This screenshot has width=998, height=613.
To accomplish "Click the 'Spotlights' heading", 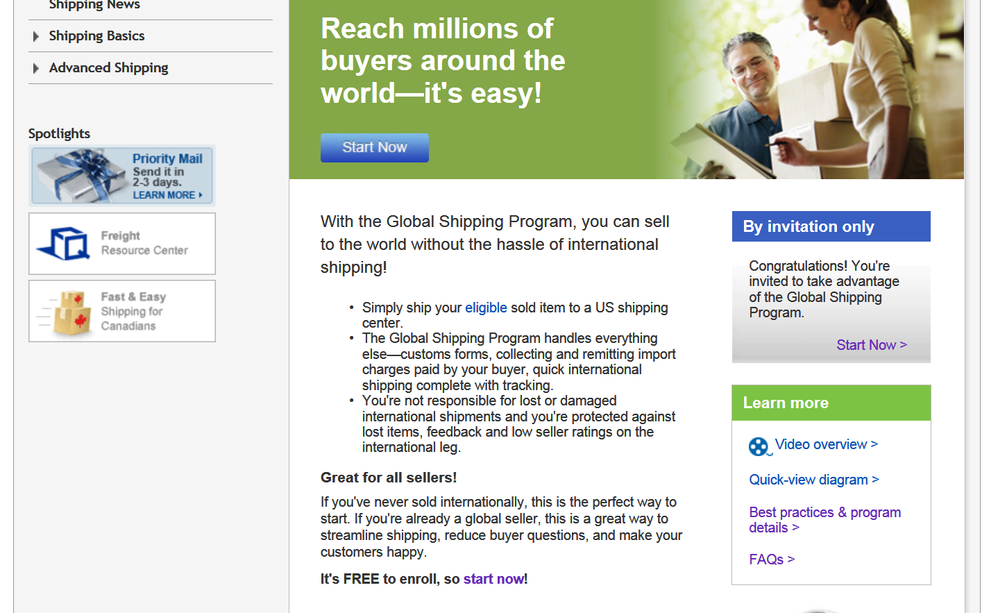I will point(59,134).
